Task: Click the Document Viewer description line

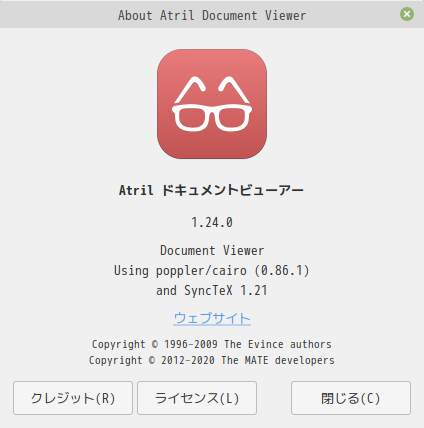Action: click(212, 250)
